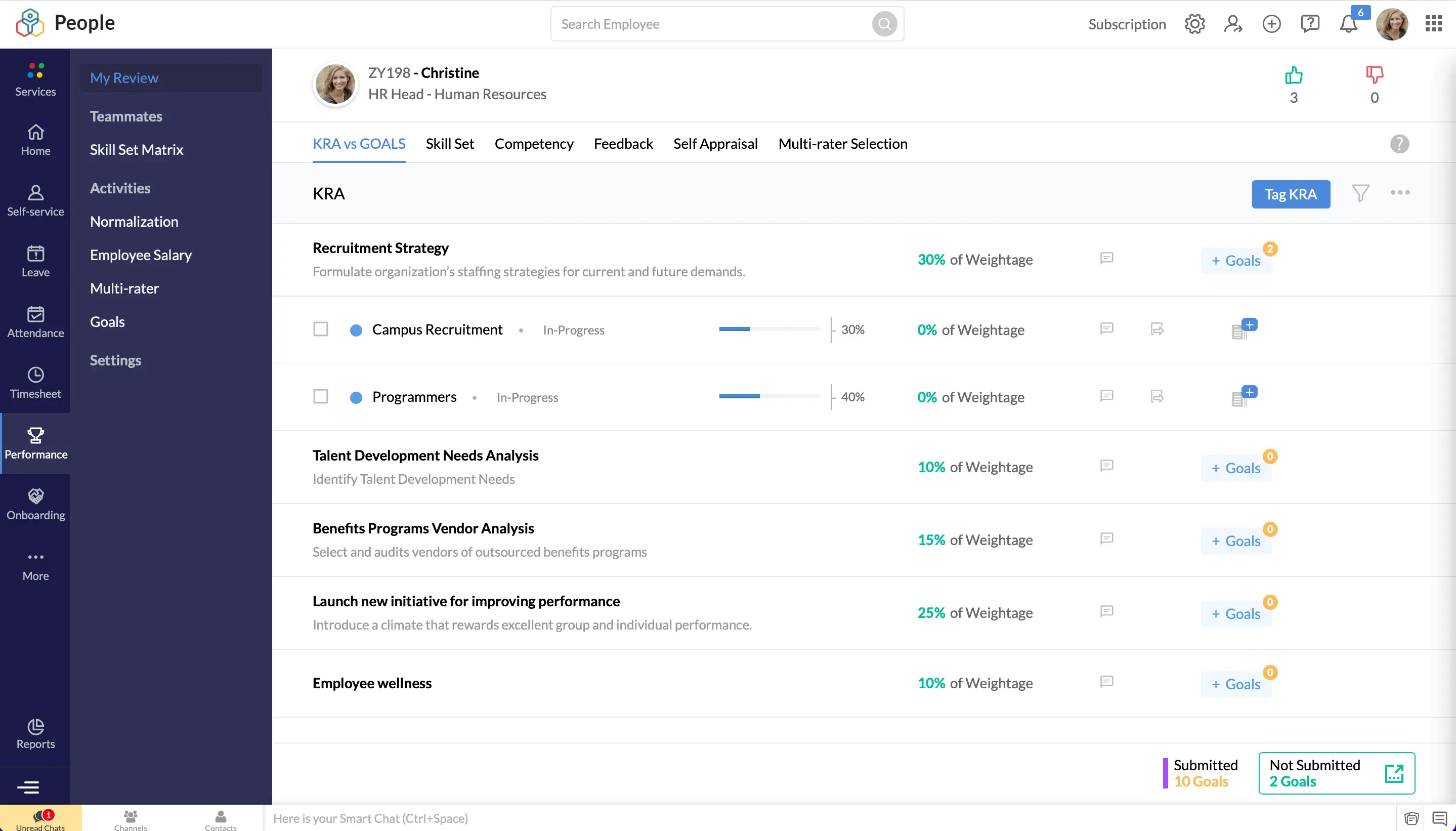Open the Zoho apps grid icon
The image size is (1456, 831).
(1434, 23)
